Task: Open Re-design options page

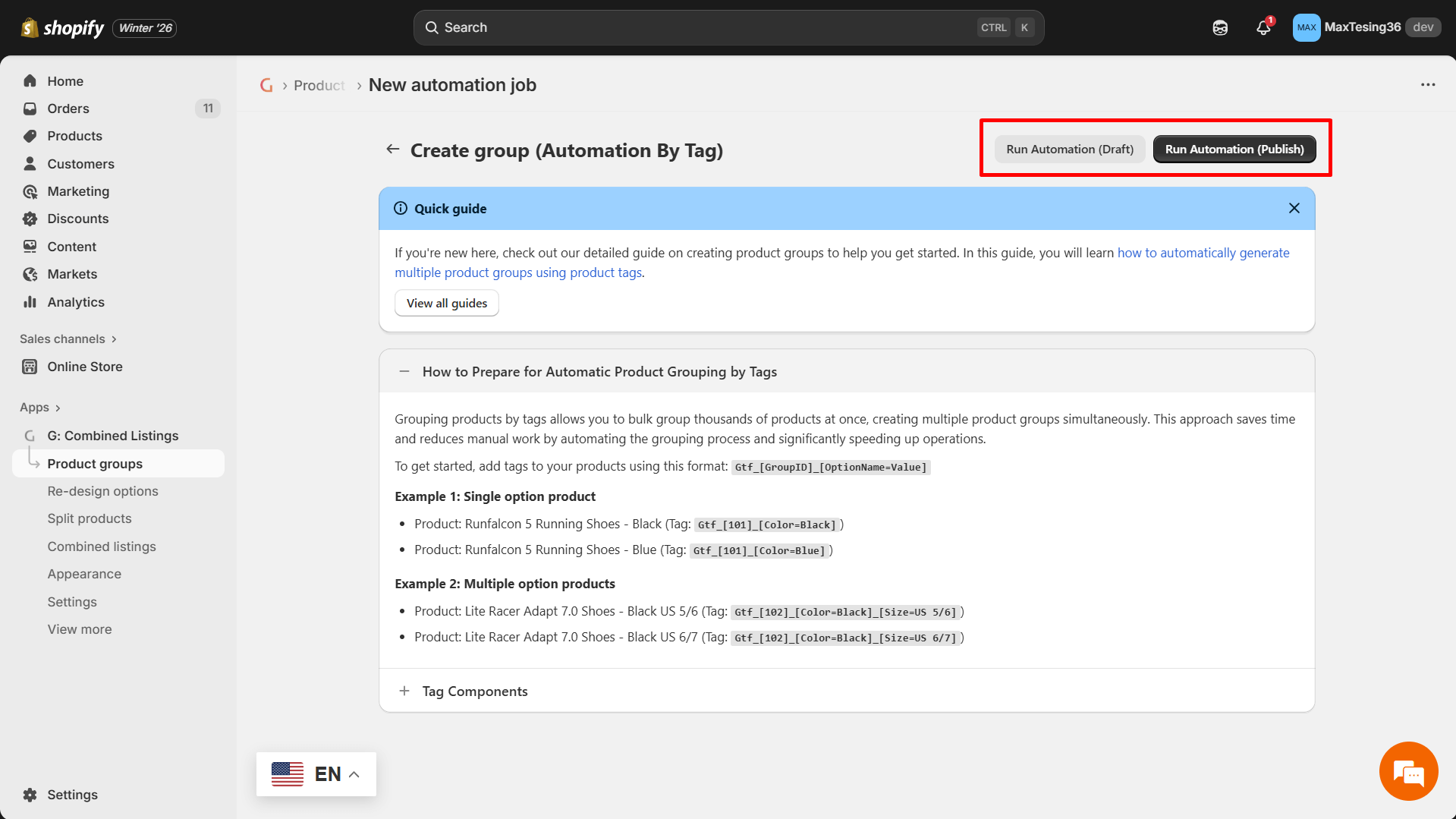Action: click(103, 491)
